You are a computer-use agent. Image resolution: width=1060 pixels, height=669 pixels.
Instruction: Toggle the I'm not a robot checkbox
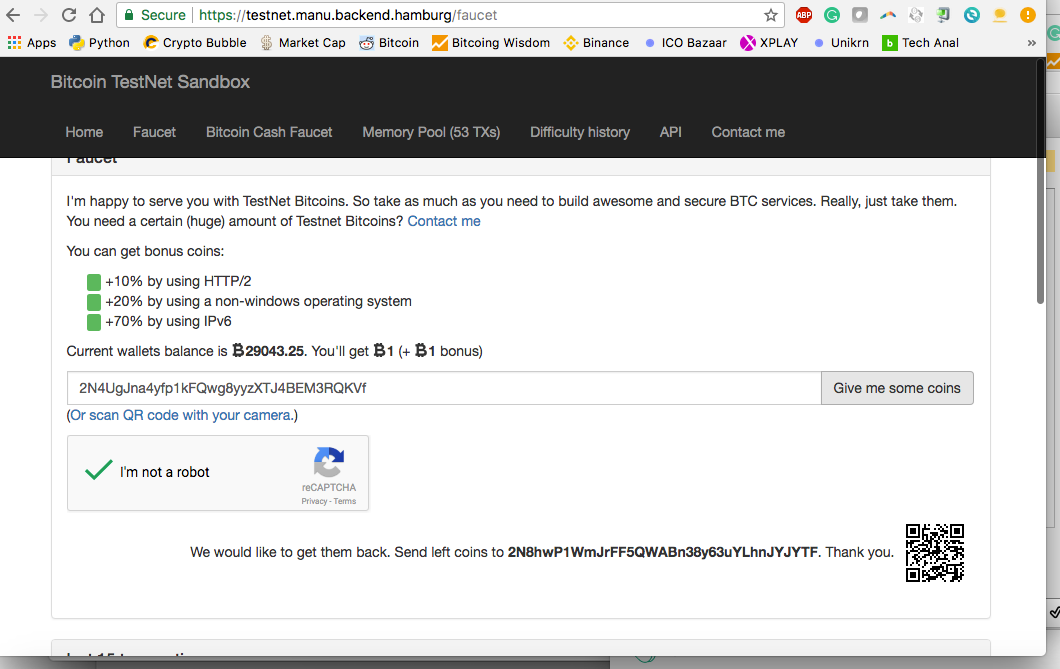pos(99,470)
